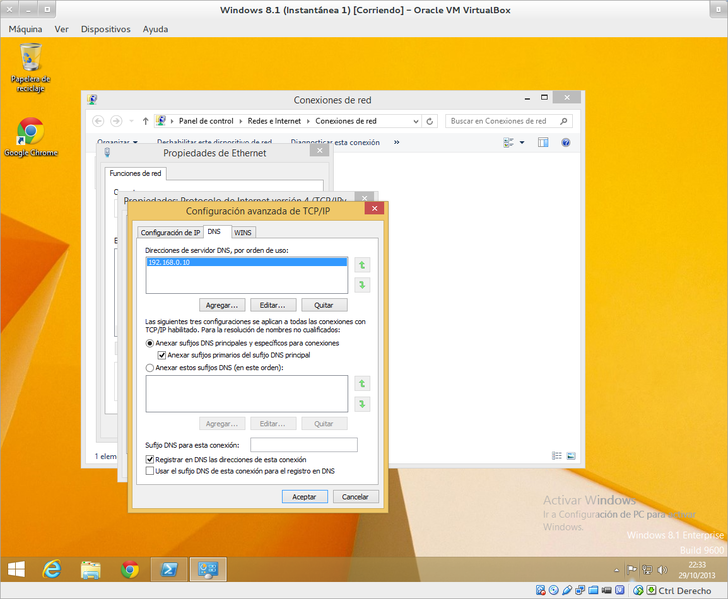Expand the breadcrumb arrow after Panel de control
The image size is (728, 599).
(x=240, y=121)
